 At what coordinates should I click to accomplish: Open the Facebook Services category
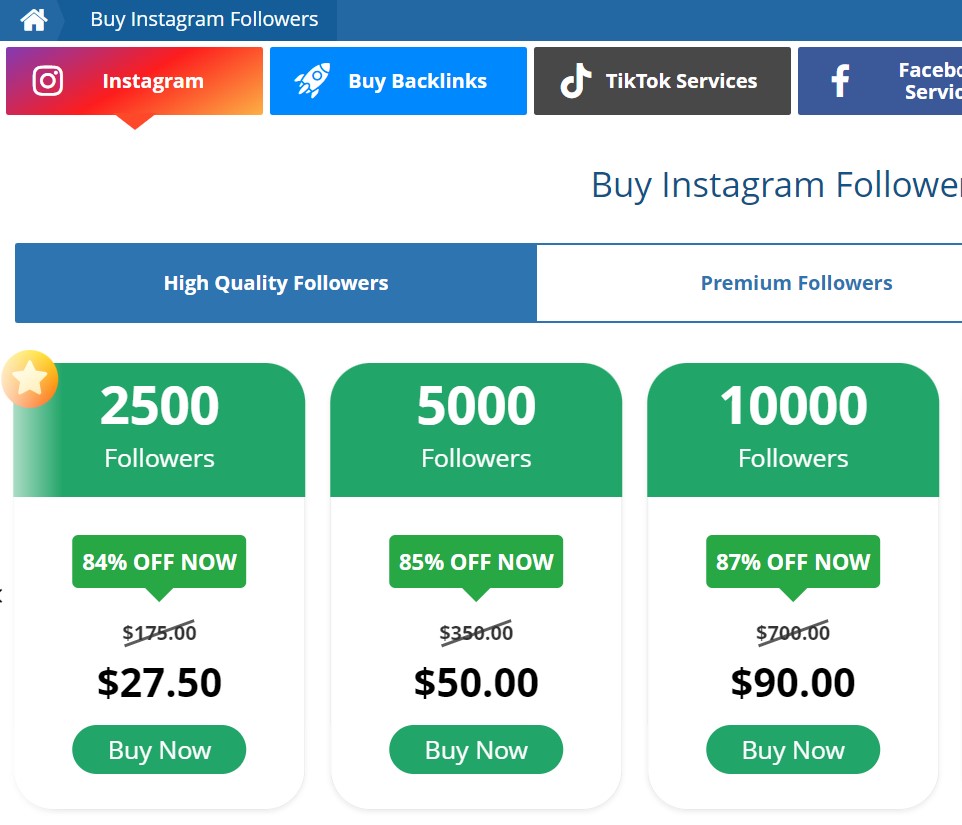tap(880, 81)
